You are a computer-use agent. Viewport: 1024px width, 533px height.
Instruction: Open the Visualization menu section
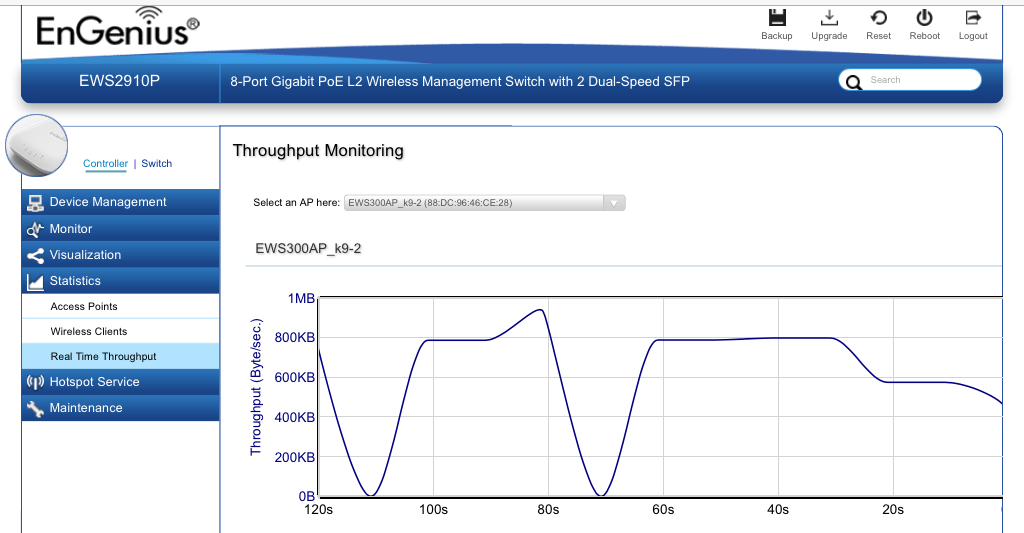[x=121, y=255]
